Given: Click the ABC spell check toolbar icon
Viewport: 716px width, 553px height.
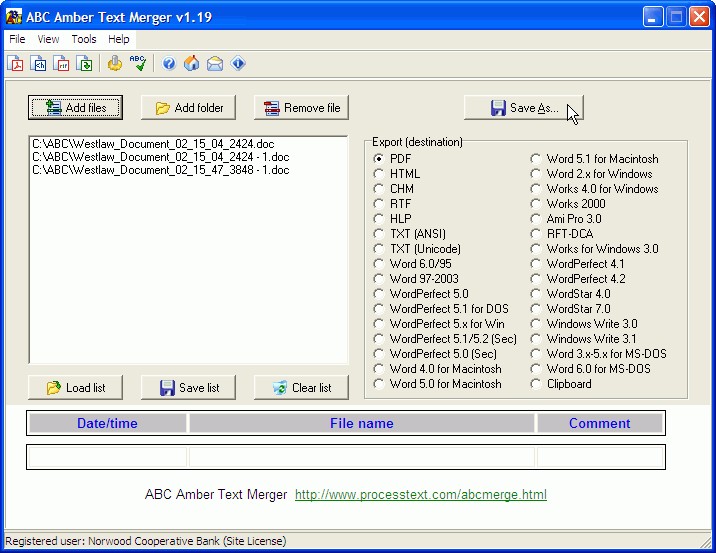Looking at the screenshot, I should tap(138, 64).
